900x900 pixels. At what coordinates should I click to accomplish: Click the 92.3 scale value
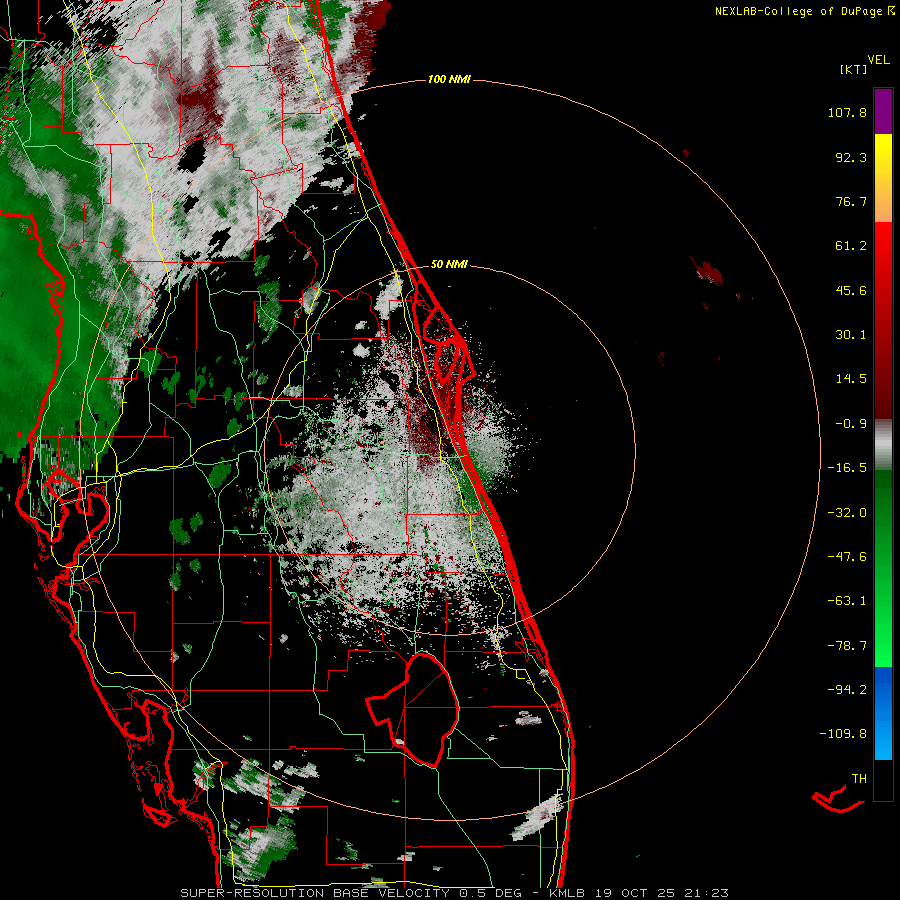pos(851,157)
